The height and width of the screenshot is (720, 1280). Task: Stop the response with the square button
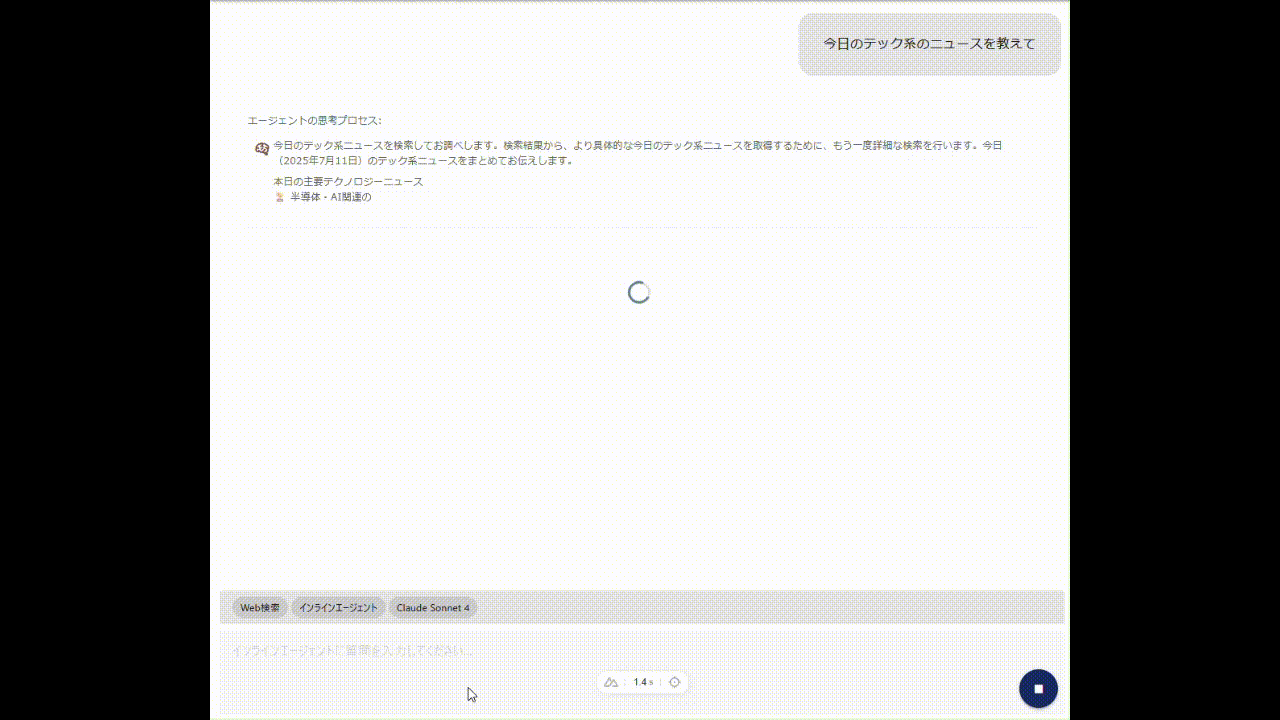click(x=1038, y=689)
